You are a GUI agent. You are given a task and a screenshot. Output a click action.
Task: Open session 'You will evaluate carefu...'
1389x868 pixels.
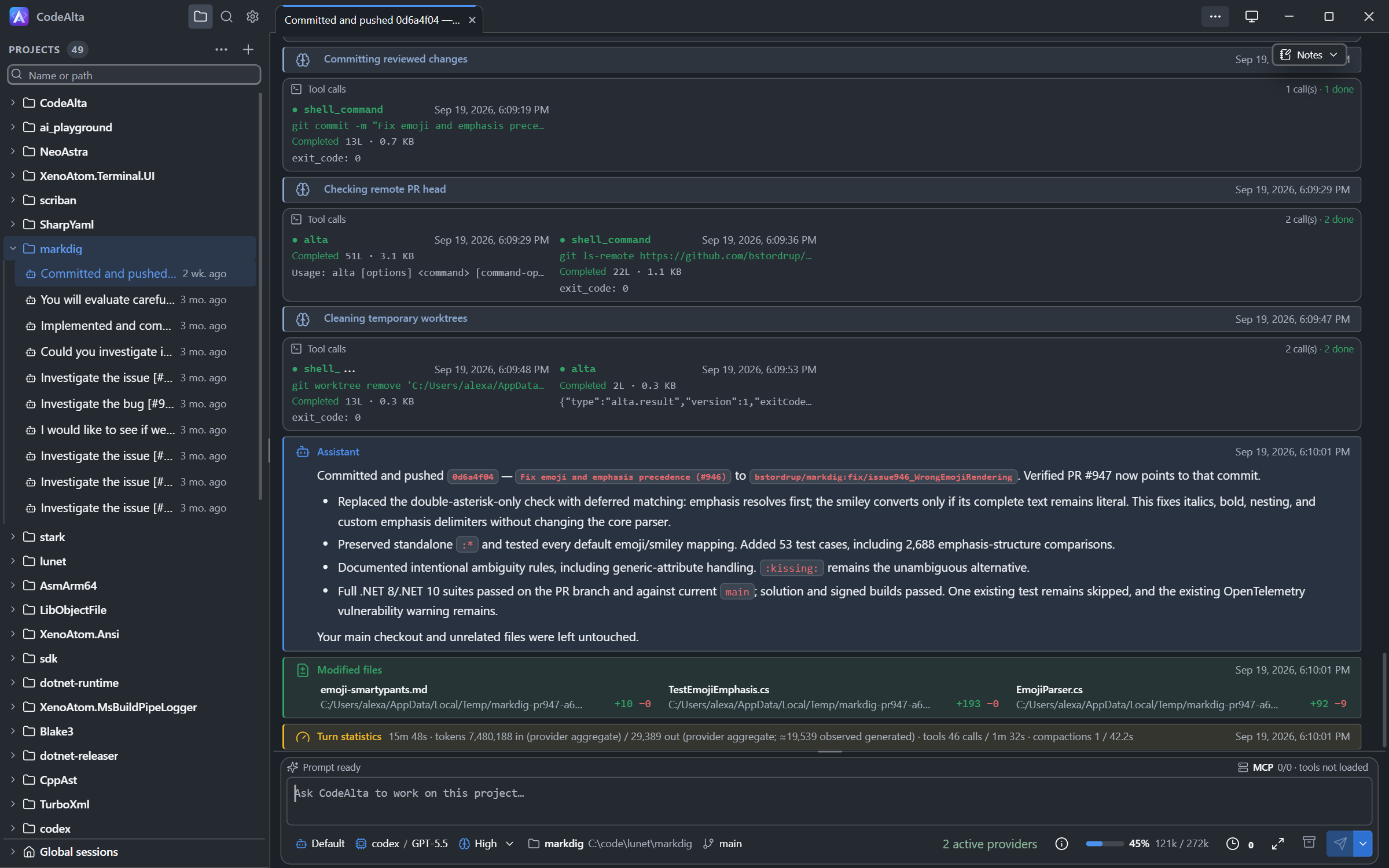(135, 300)
